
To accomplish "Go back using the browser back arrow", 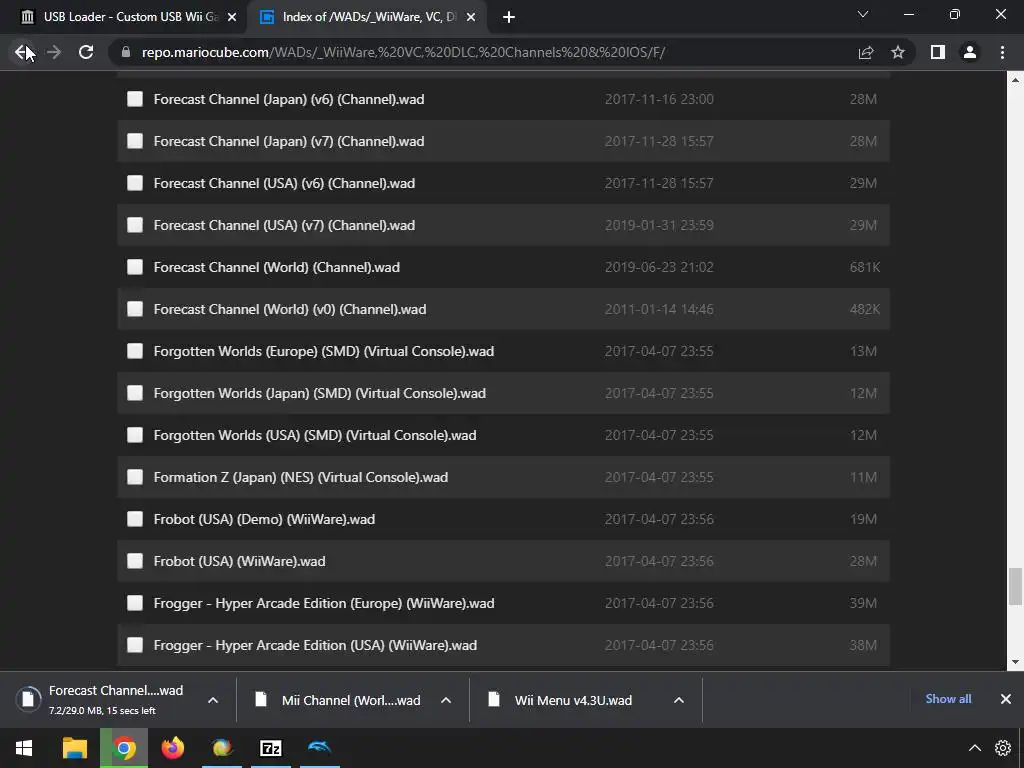I will pos(22,52).
